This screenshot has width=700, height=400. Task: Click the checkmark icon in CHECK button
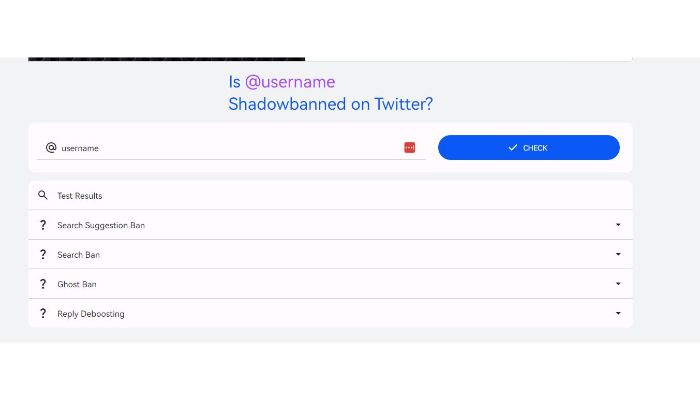[x=512, y=147]
